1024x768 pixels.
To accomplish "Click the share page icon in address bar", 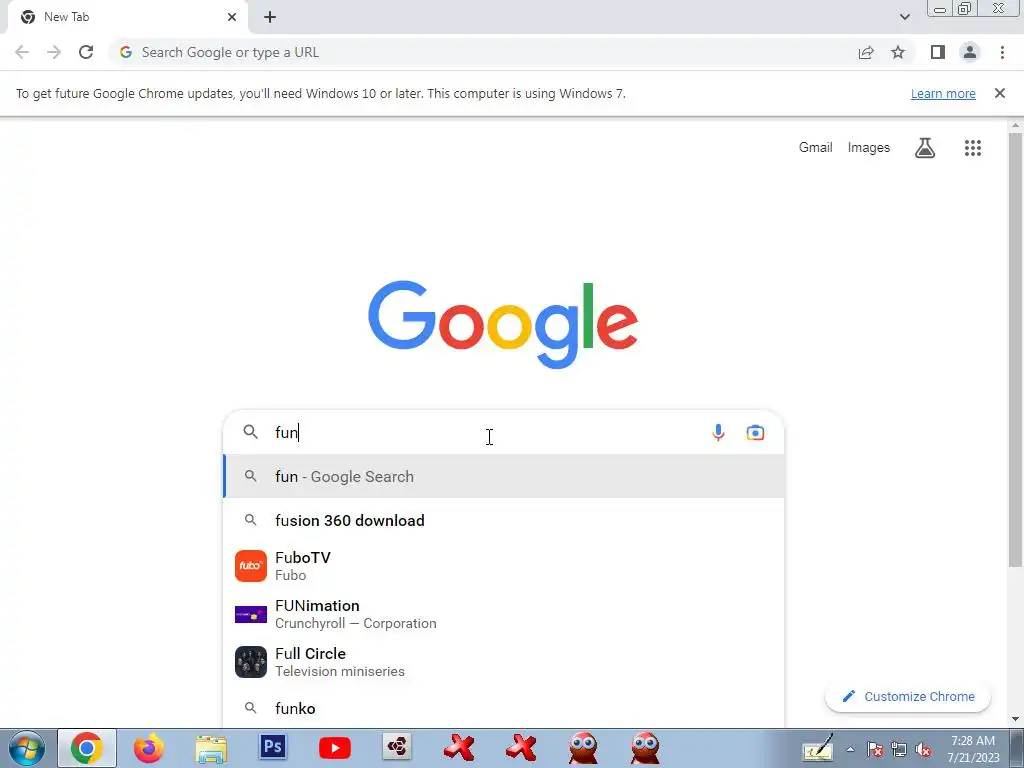I will (x=866, y=52).
